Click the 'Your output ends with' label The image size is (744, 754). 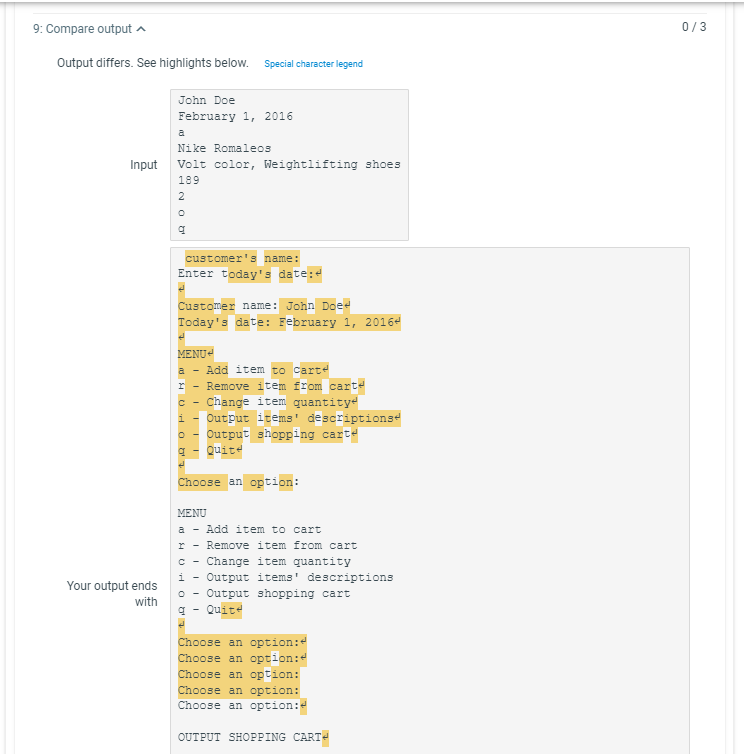click(x=112, y=594)
